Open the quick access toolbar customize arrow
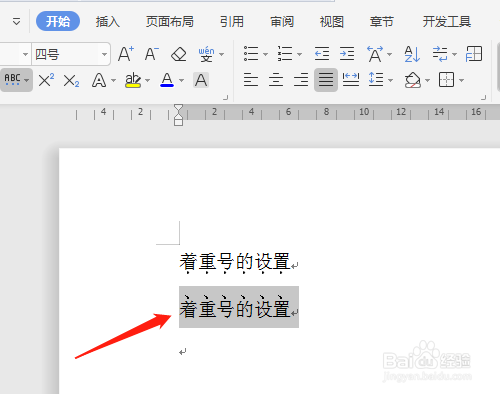The width and height of the screenshot is (500, 394). click(16, 22)
